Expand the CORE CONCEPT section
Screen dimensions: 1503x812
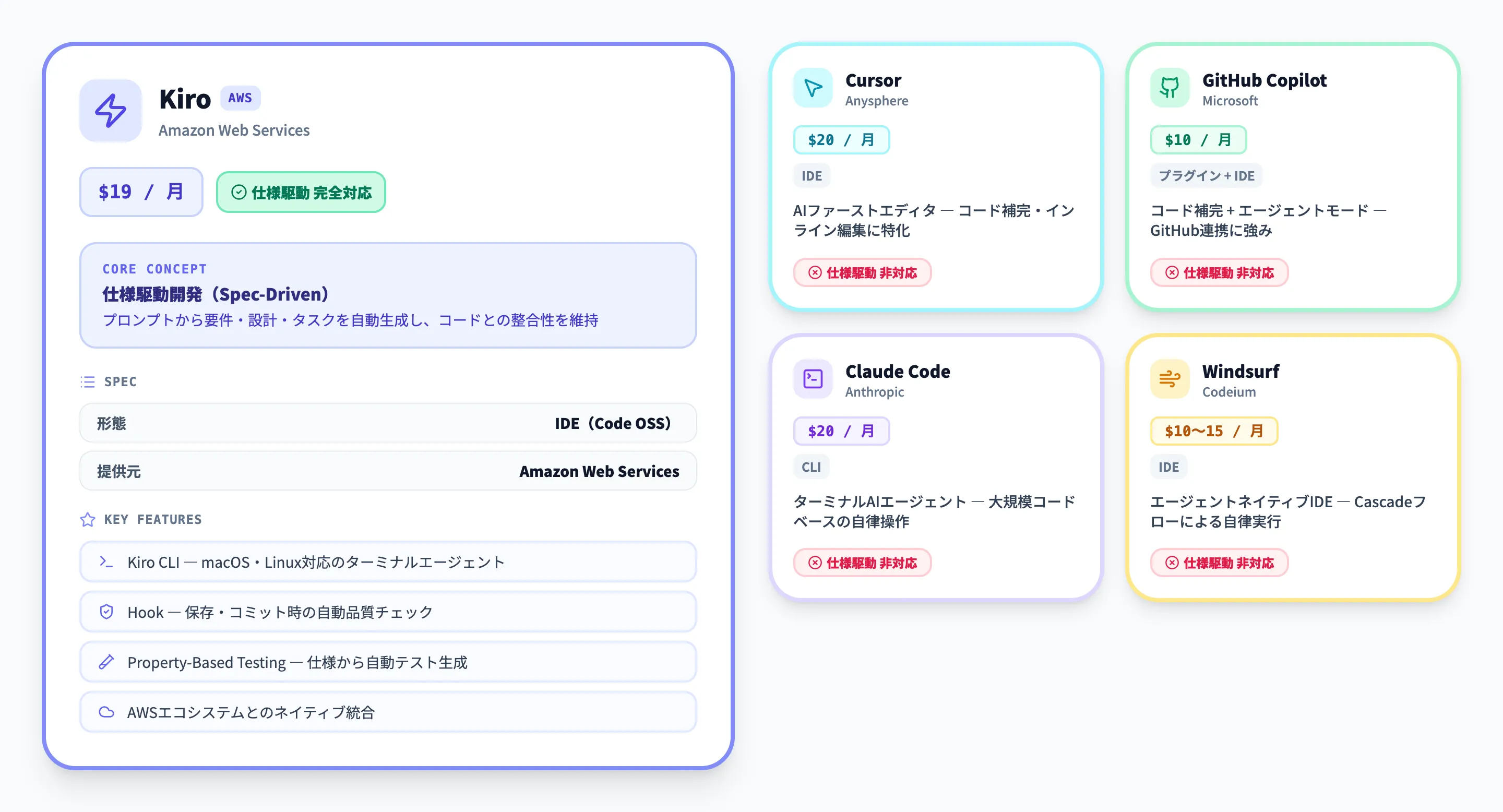tap(388, 296)
